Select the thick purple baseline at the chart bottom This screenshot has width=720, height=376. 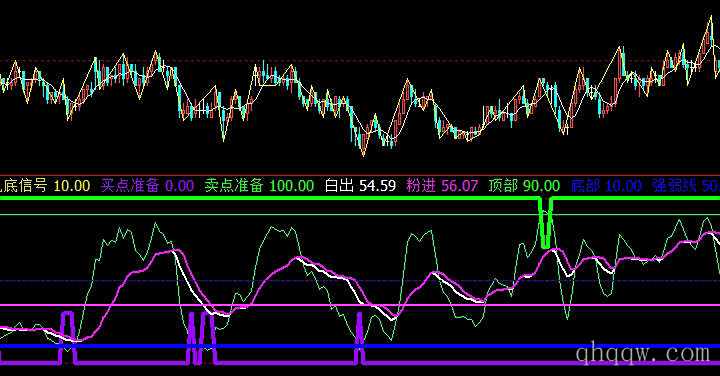pyautogui.click(x=360, y=364)
